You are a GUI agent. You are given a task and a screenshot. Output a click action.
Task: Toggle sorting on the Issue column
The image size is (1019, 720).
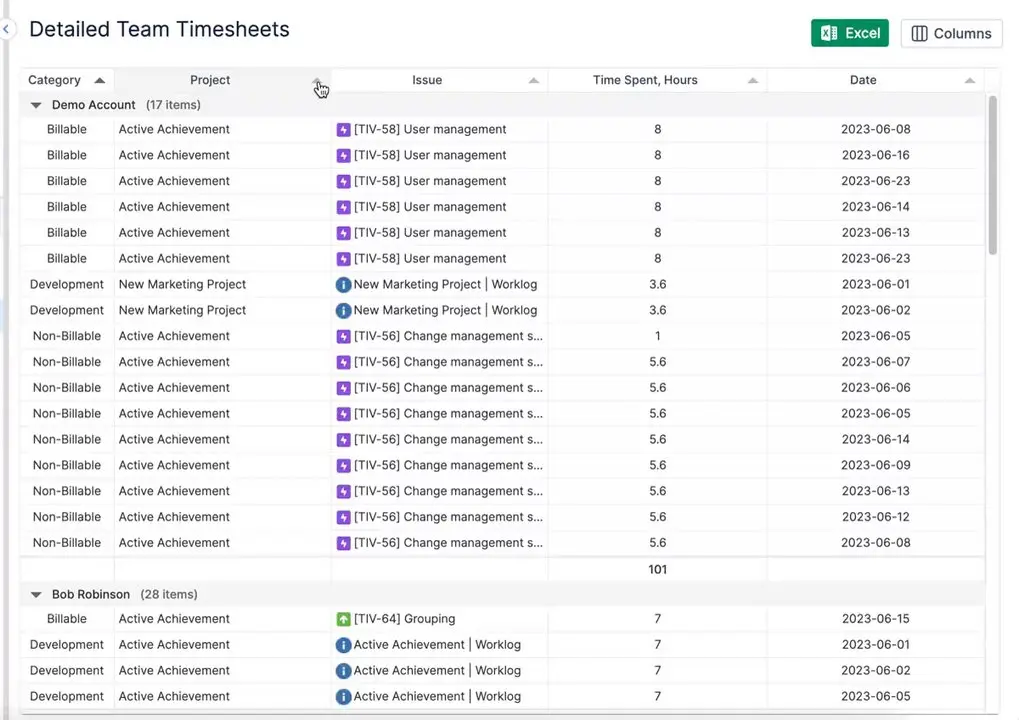coord(533,80)
